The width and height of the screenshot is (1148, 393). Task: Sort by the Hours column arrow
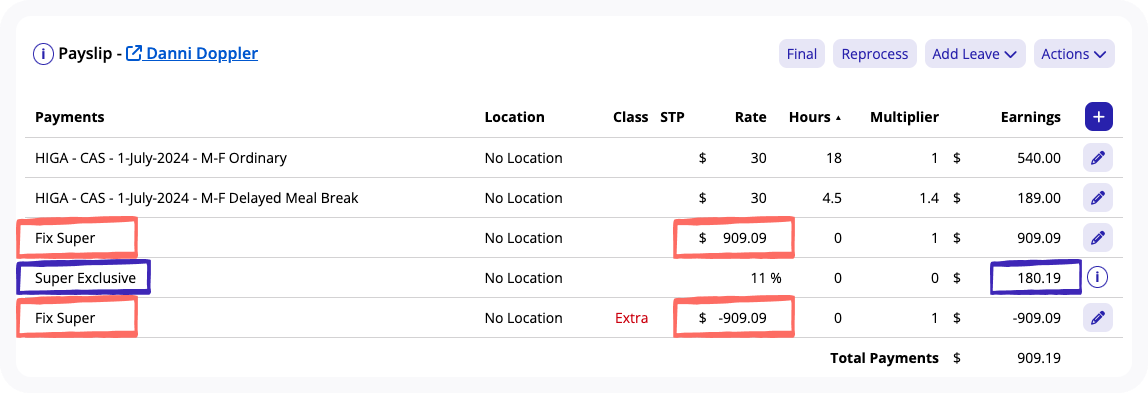838,118
